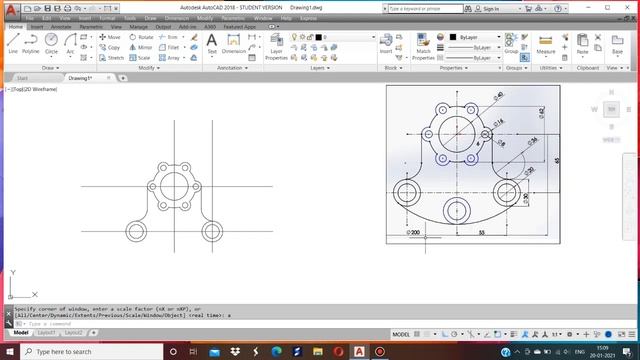Select the Circle tool
Screen dimensions: 640x360
tap(51, 43)
